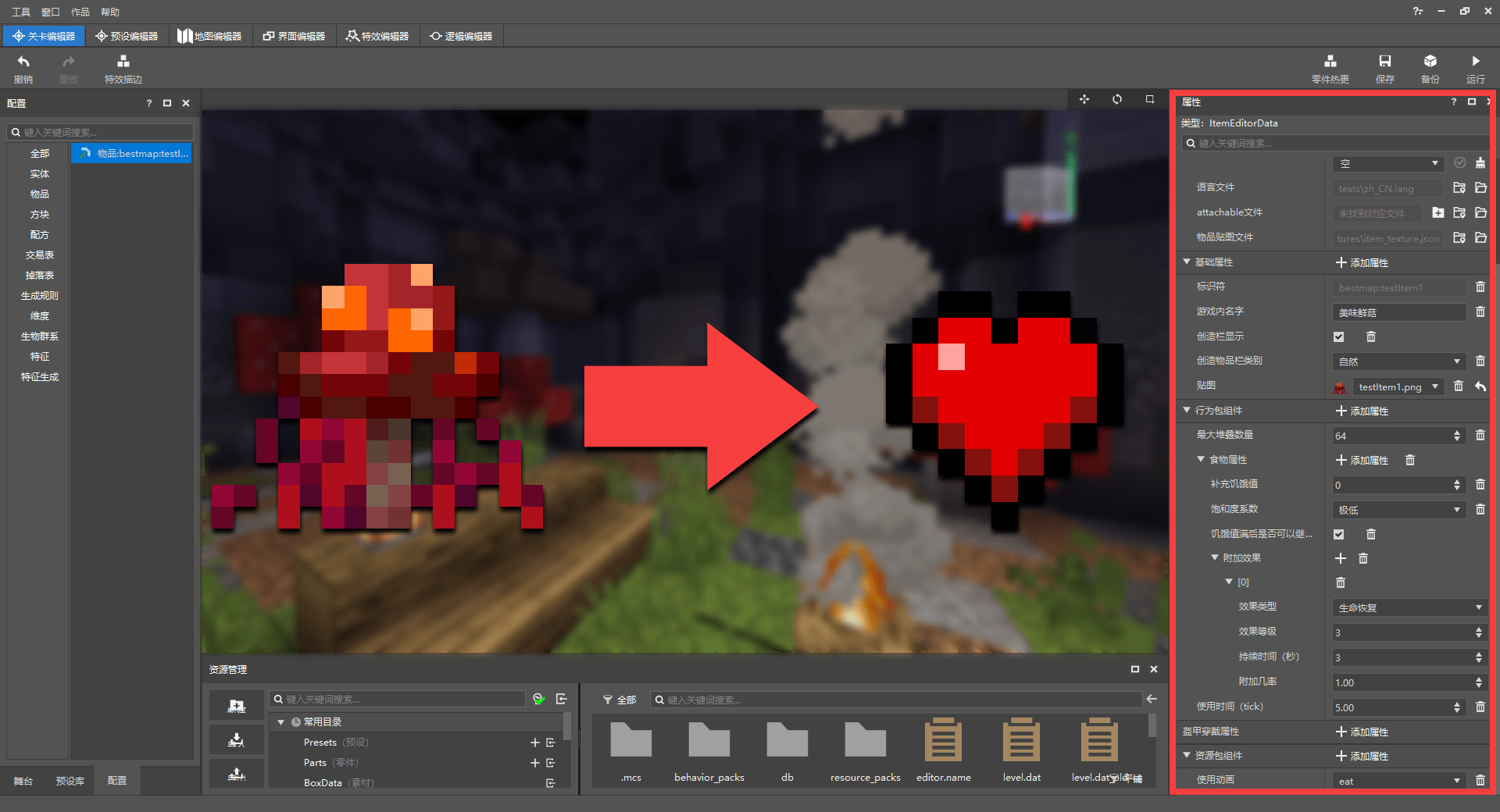Save the project with 保存 icon
This screenshot has width=1500, height=812.
(x=1384, y=62)
